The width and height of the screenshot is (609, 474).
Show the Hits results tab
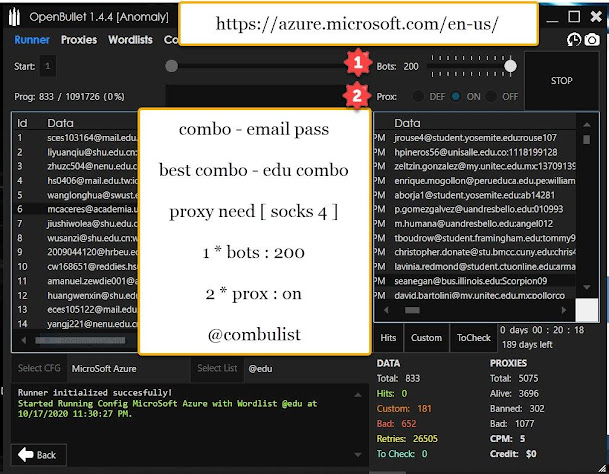click(x=388, y=338)
